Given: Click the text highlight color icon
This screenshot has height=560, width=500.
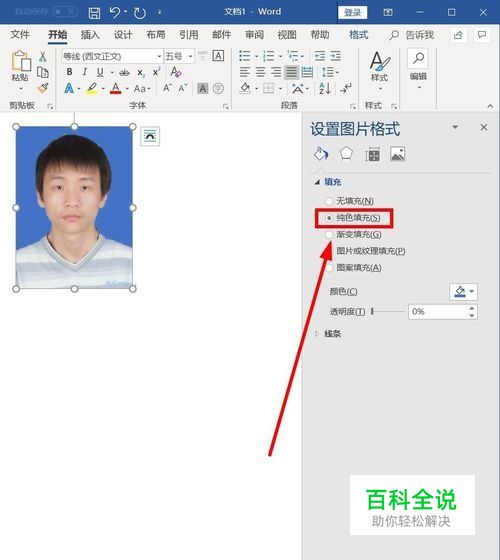Looking at the screenshot, I should click(x=92, y=88).
